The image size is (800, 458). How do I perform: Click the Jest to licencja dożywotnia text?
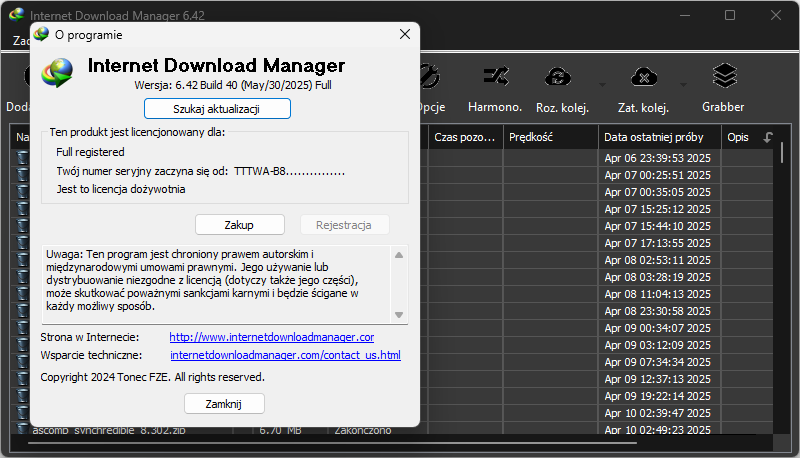pyautogui.click(x=121, y=189)
